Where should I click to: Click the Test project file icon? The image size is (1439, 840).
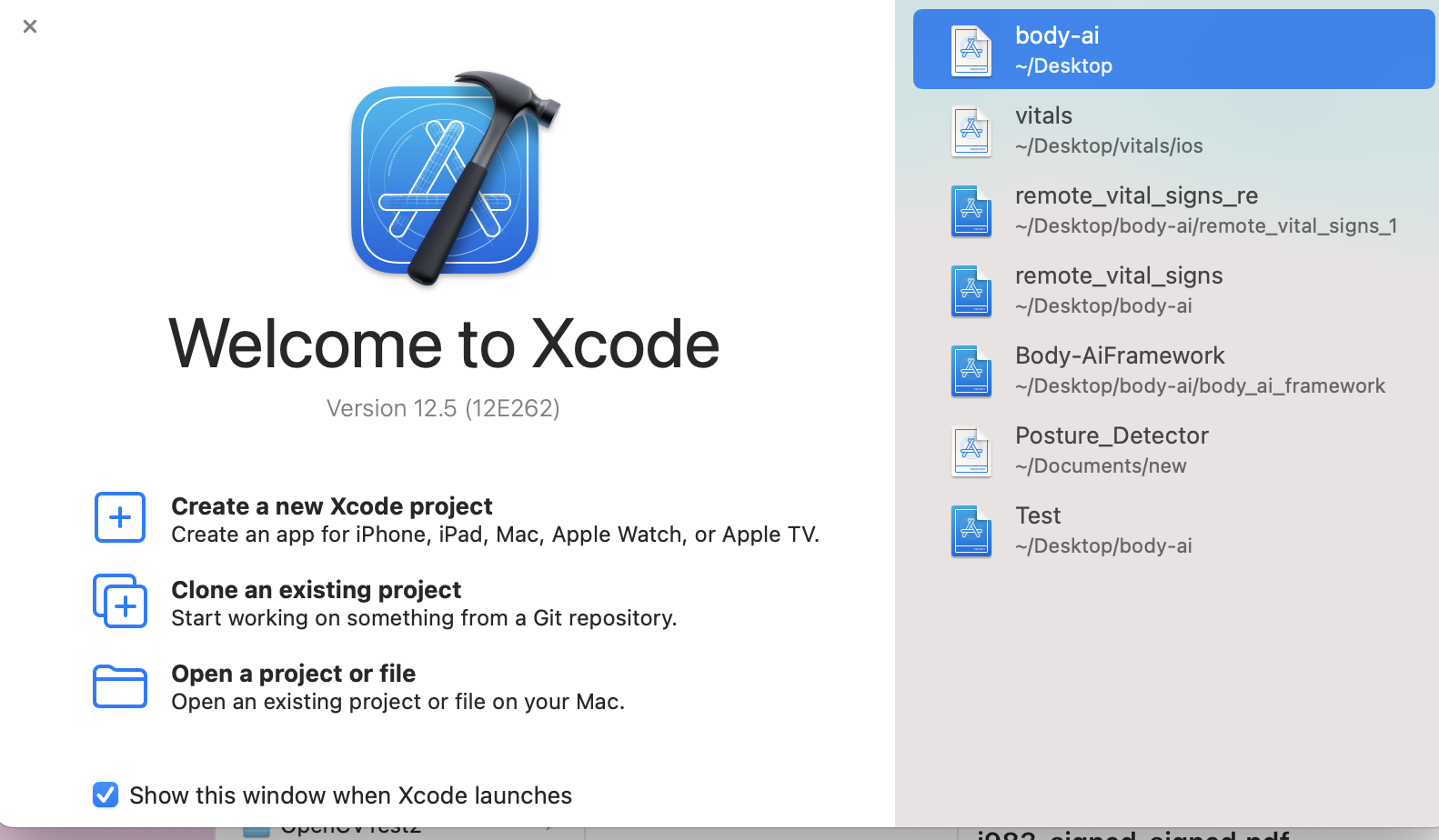[971, 530]
